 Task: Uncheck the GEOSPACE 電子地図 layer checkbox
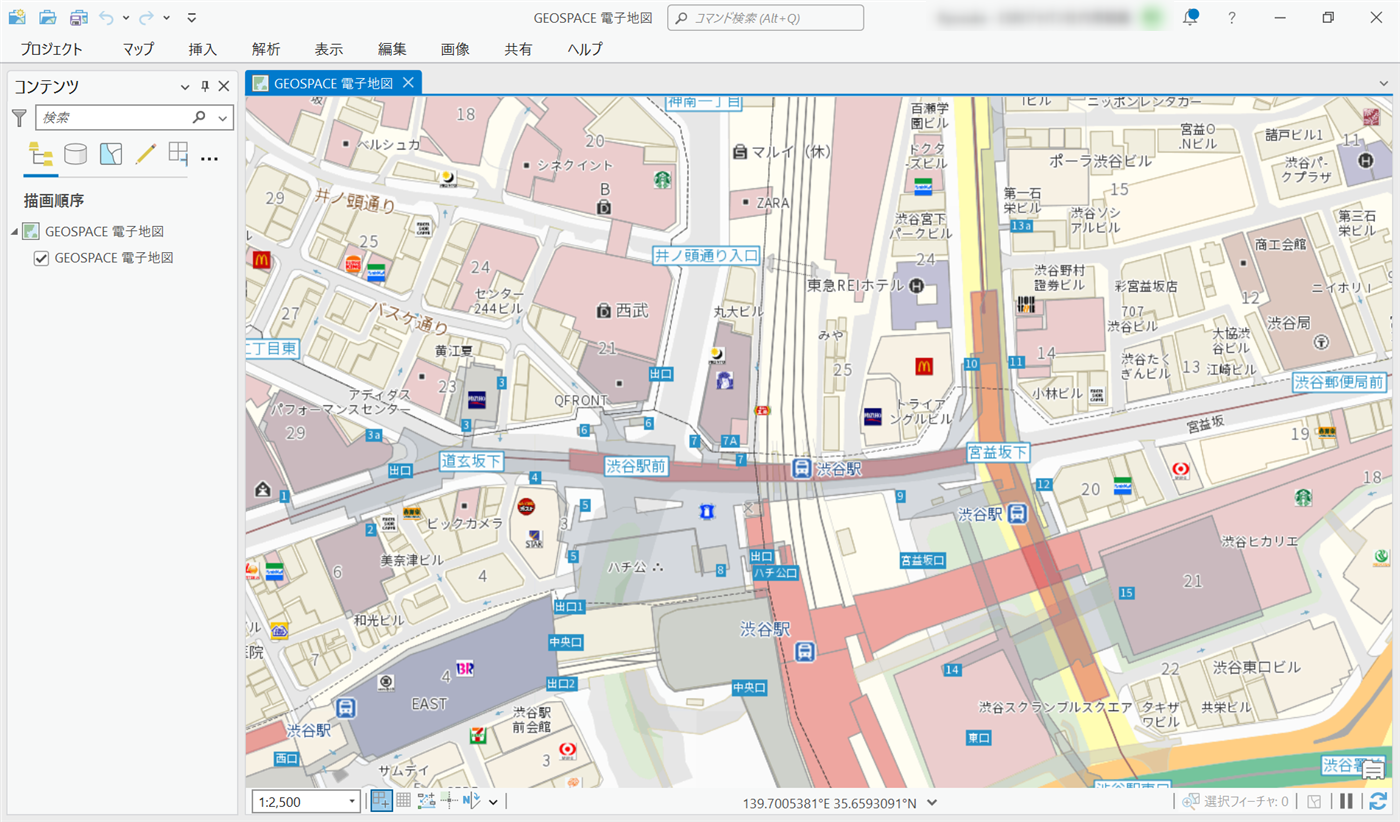pos(41,258)
